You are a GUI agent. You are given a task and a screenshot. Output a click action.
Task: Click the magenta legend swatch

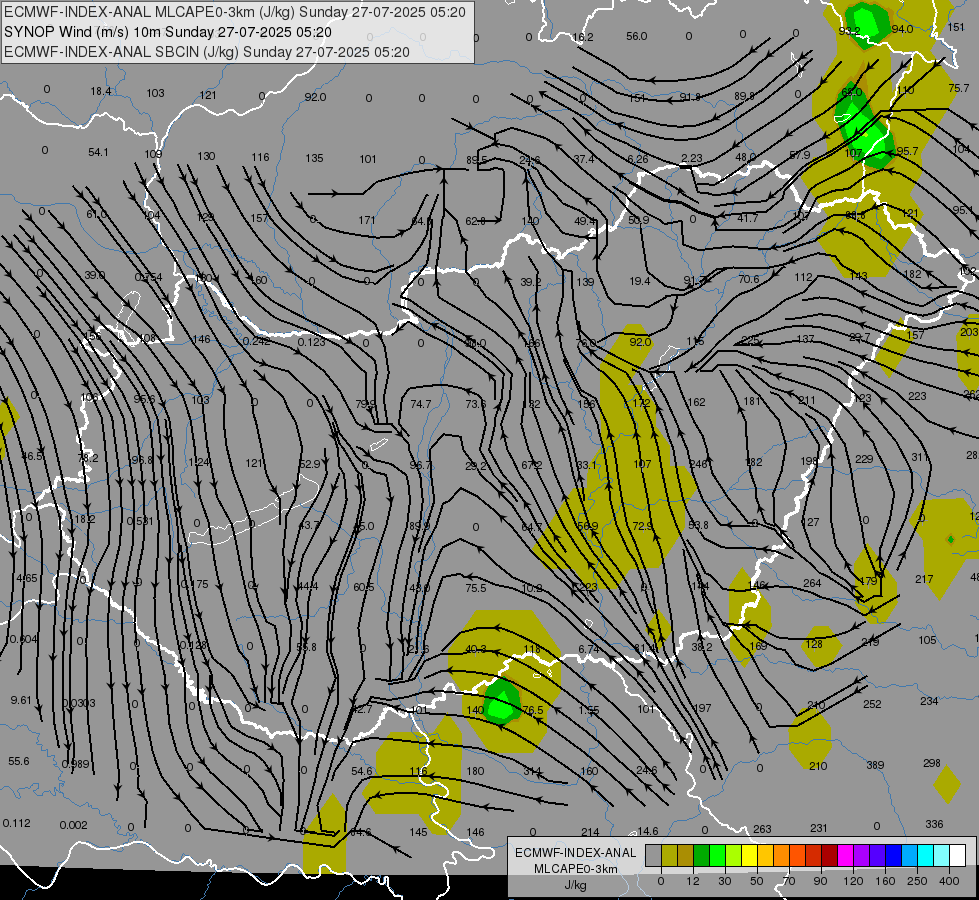(846, 855)
